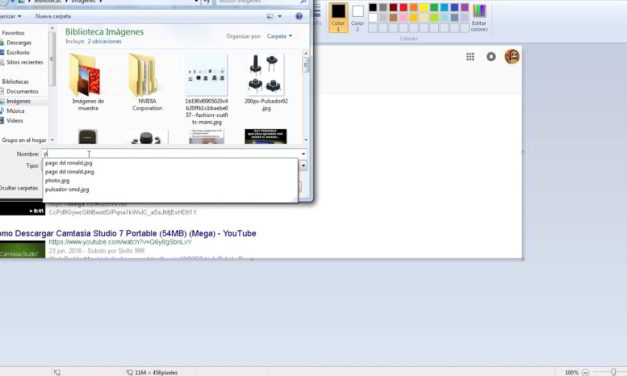627x376 pixels.
Task: Pick the indigo color swatch
Action: tap(454, 8)
